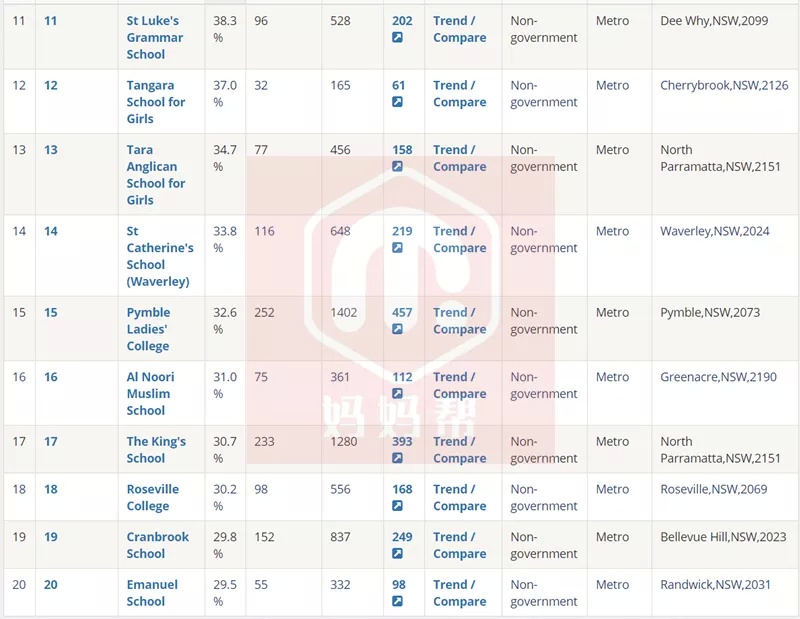
Task: Click Roseville College exam count 168
Action: point(402,489)
